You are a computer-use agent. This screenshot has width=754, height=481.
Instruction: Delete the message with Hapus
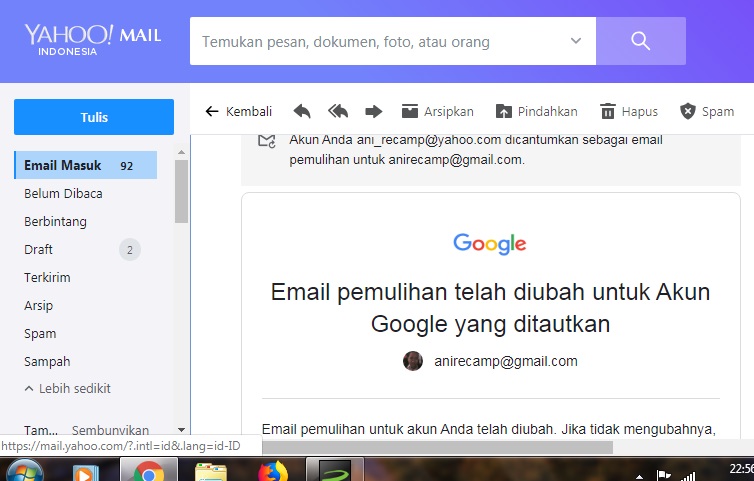(629, 112)
